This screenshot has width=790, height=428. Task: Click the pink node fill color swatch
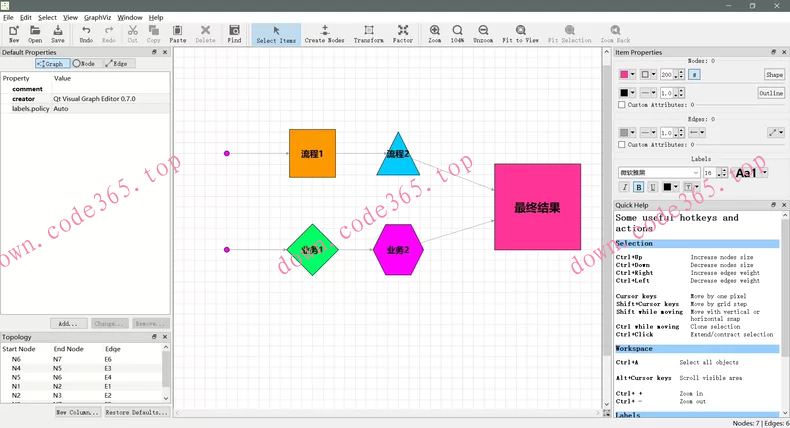pos(626,75)
